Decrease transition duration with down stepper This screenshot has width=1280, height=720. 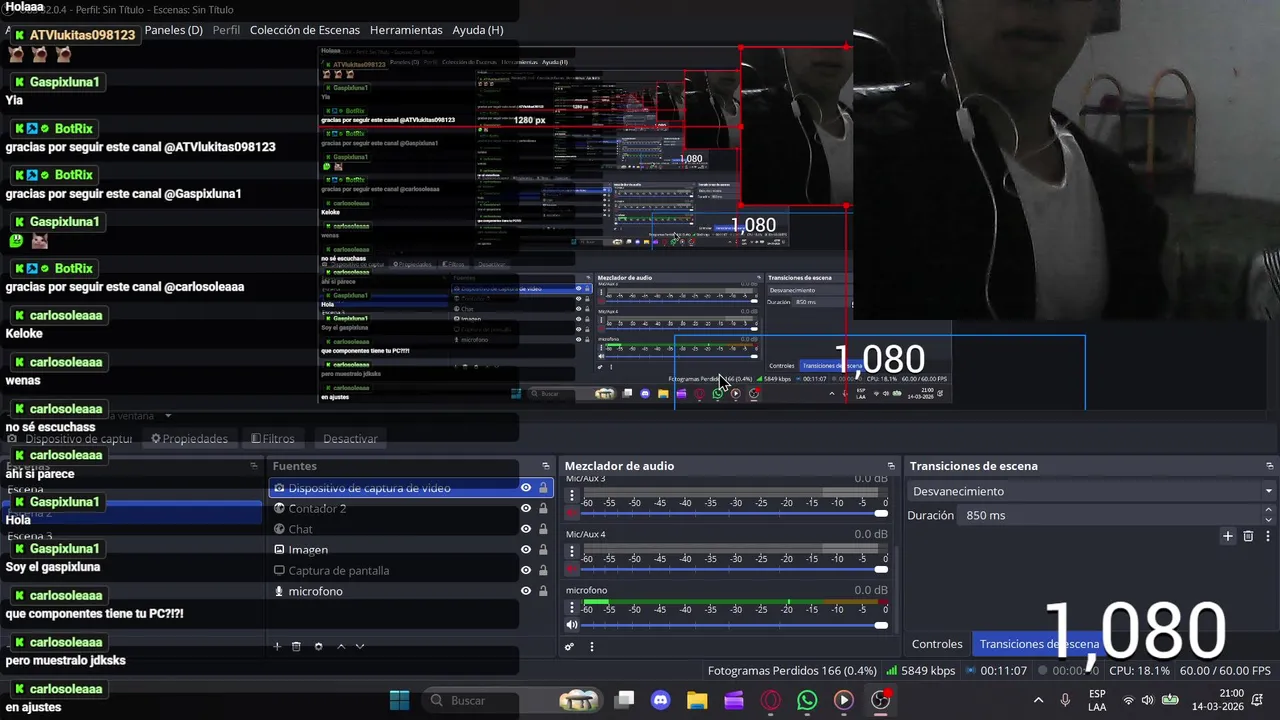click(x=1269, y=520)
